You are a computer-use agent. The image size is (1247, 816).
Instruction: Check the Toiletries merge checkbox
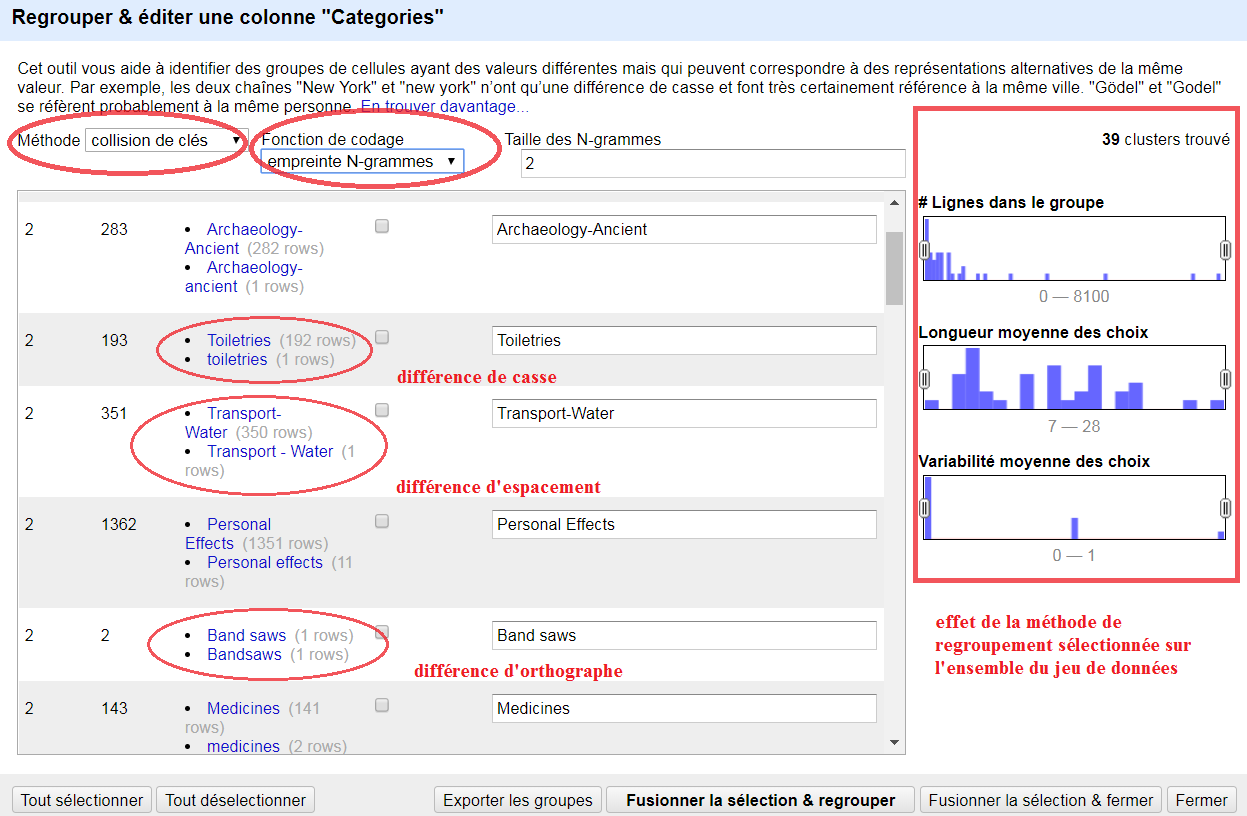(382, 338)
